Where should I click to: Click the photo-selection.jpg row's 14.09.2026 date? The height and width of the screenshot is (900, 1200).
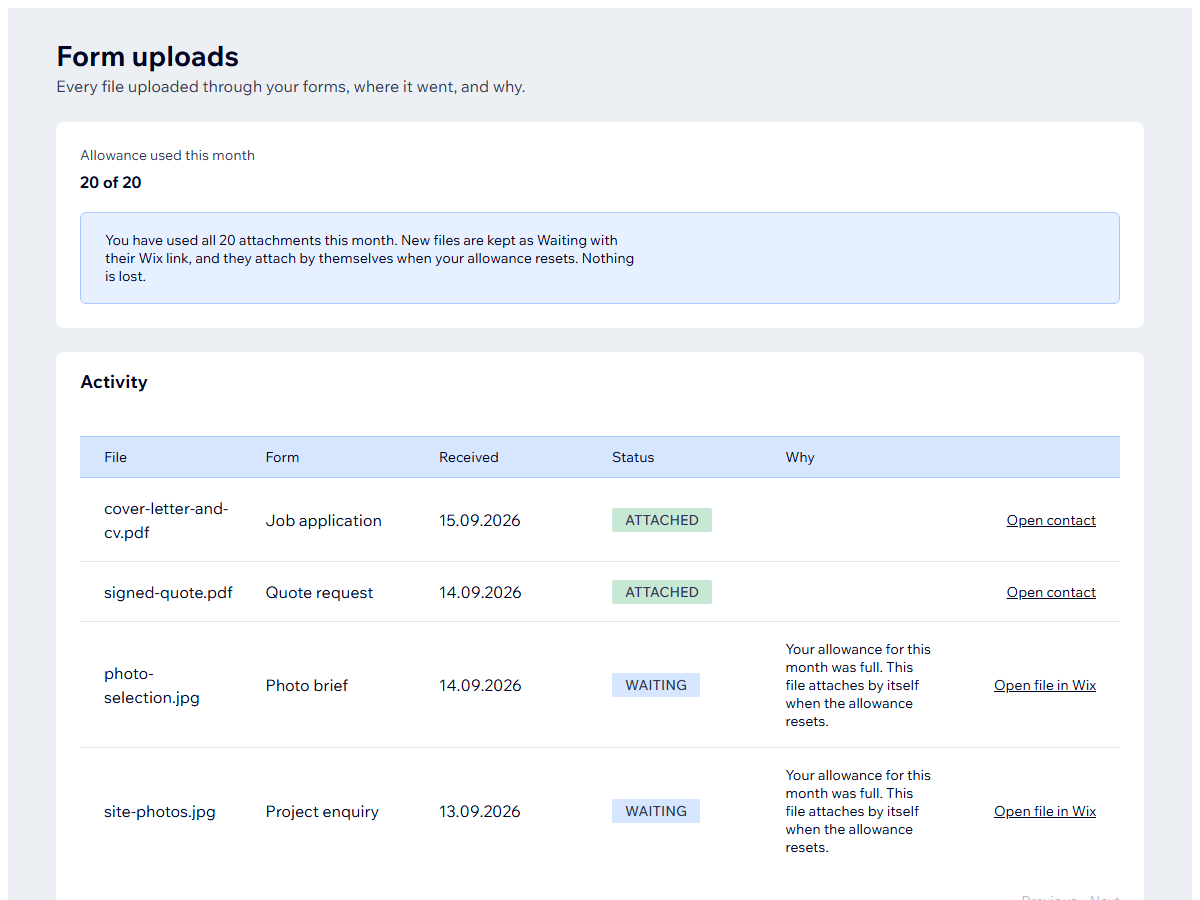tap(480, 685)
